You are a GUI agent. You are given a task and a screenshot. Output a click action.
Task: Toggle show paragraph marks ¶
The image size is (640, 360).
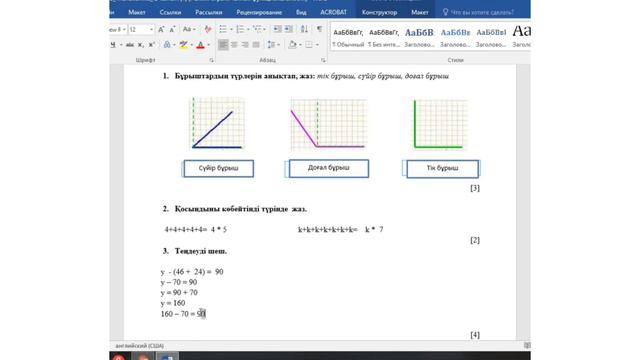(320, 29)
